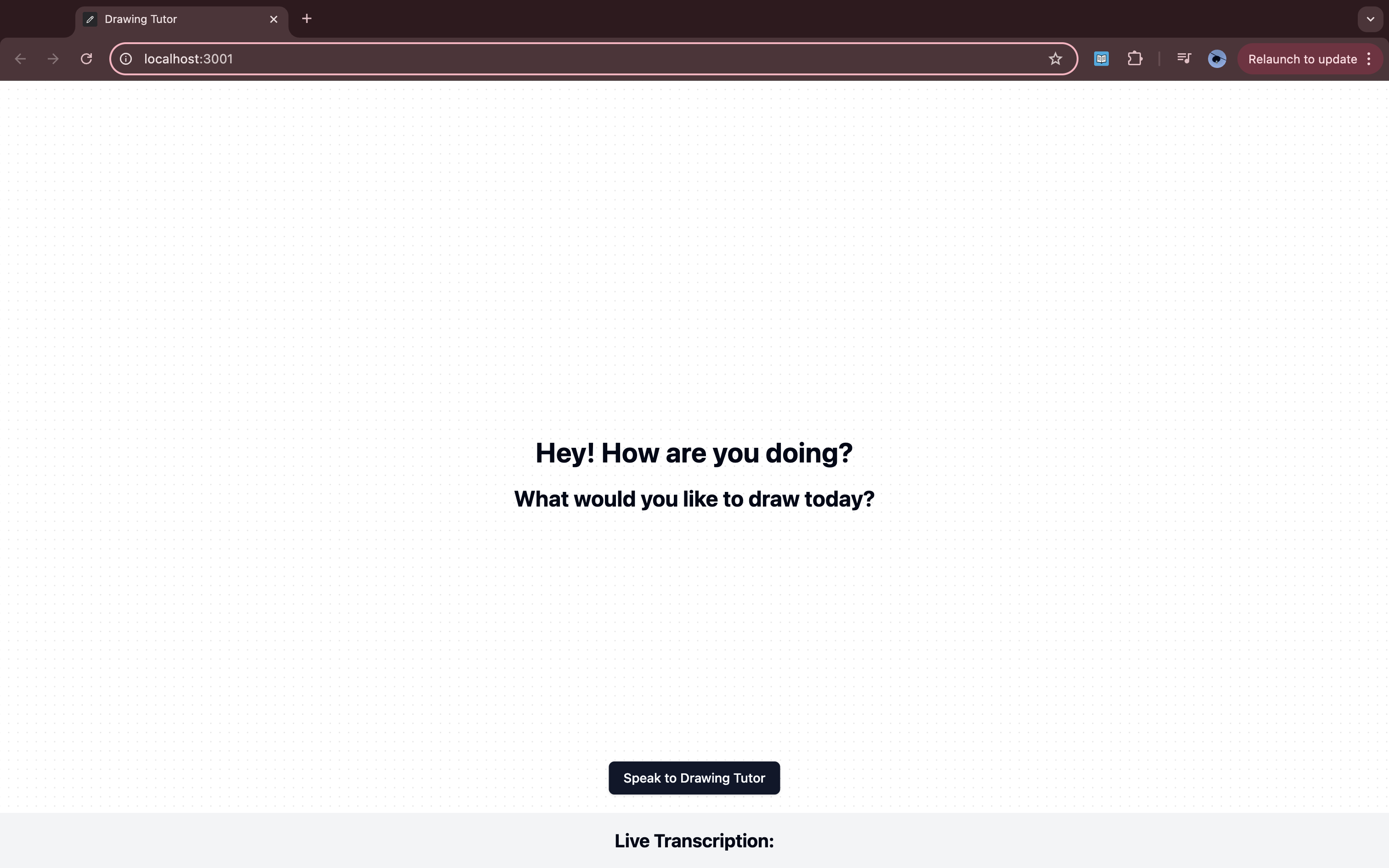Close the Drawing Tutor tab
The height and width of the screenshot is (868, 1389).
274,19
